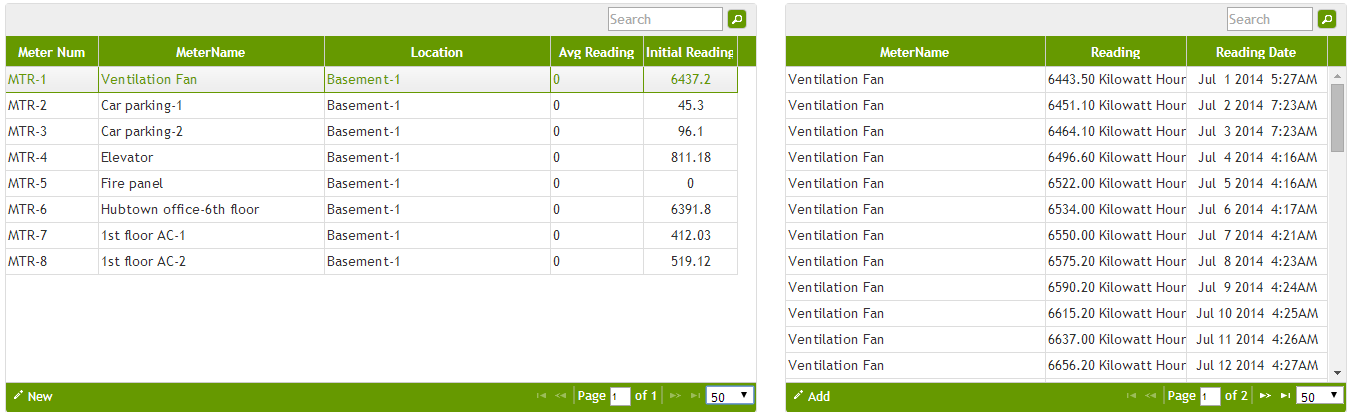Go to next page of readings
This screenshot has width=1353, height=412.
click(1265, 396)
